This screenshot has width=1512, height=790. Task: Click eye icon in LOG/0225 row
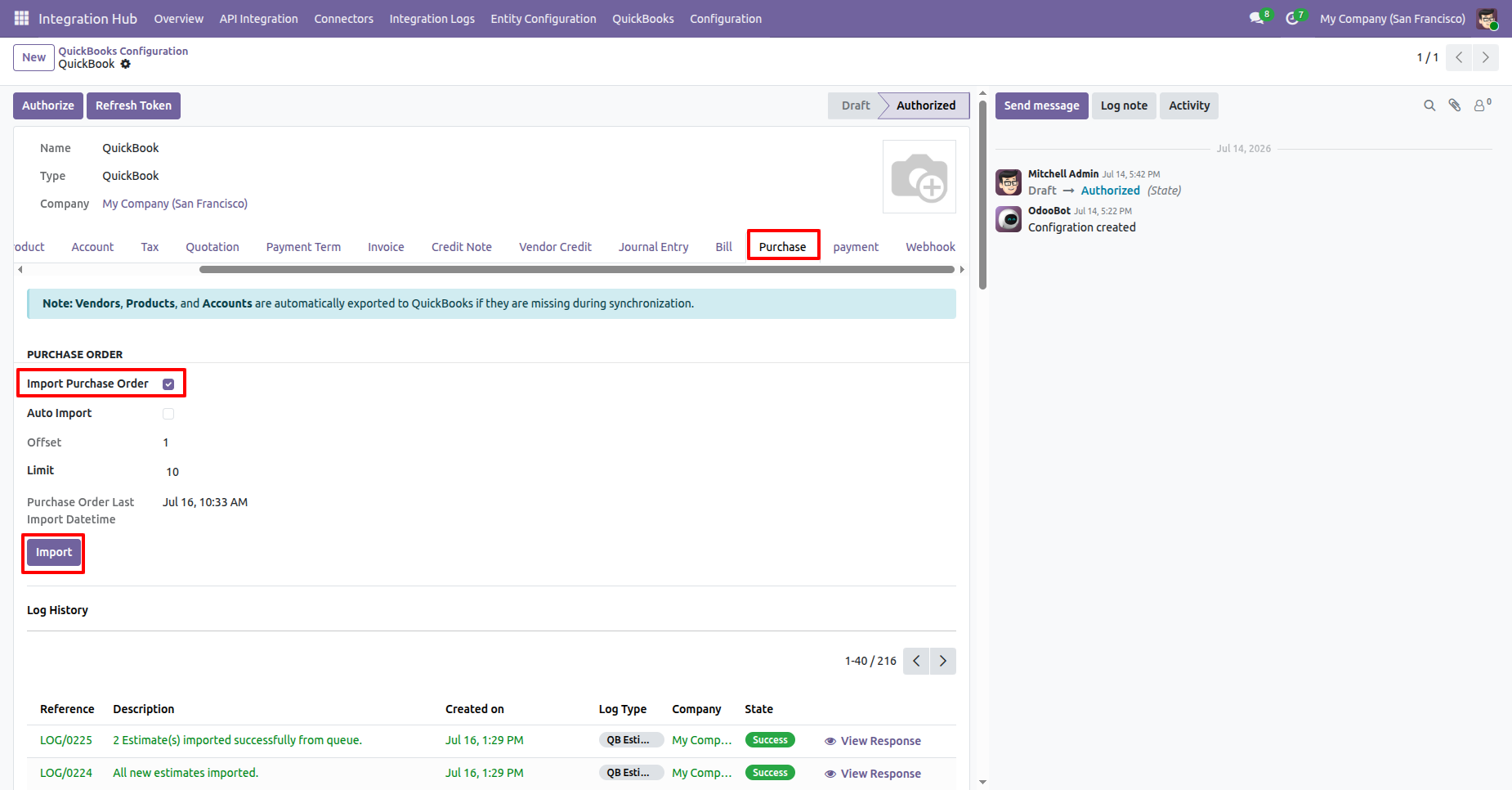tap(830, 741)
